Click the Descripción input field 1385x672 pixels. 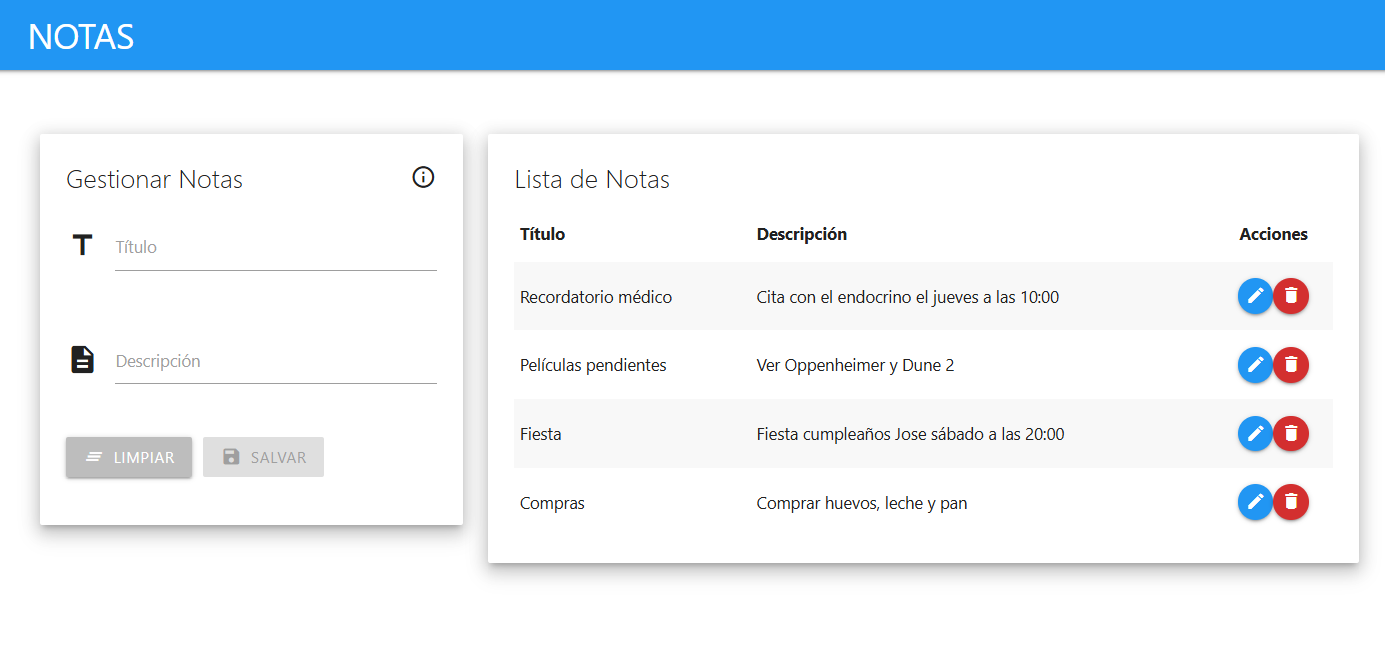[275, 360]
